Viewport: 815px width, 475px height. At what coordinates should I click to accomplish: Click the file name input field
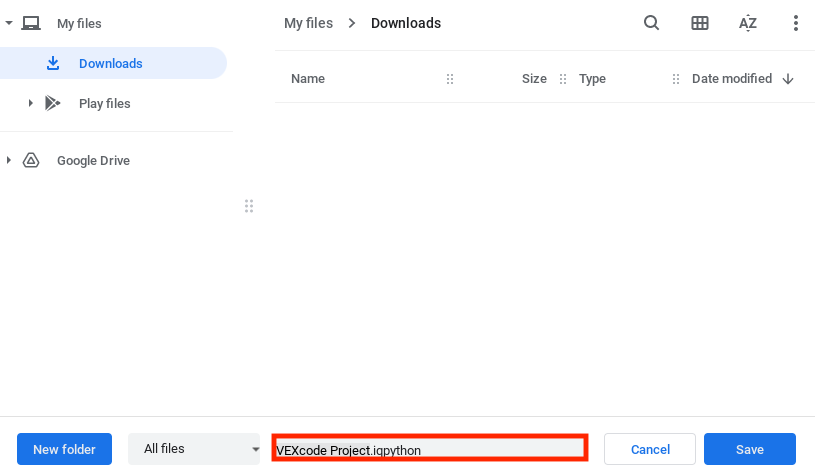click(430, 449)
